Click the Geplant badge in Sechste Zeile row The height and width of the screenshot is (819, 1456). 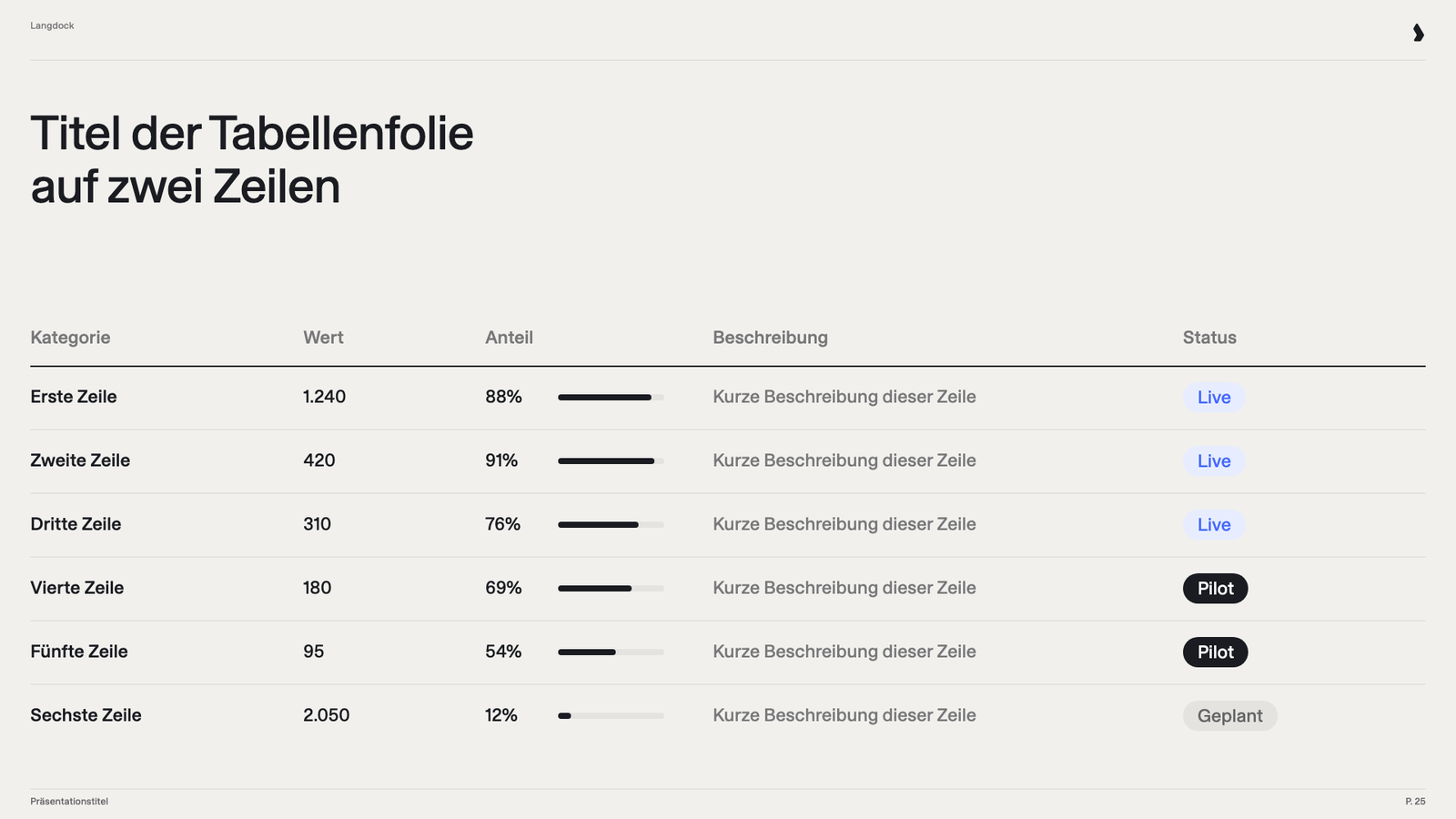tap(1230, 716)
